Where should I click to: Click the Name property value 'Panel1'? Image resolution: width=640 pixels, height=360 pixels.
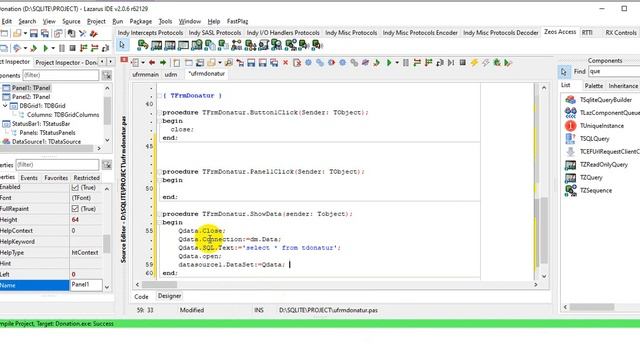click(86, 285)
